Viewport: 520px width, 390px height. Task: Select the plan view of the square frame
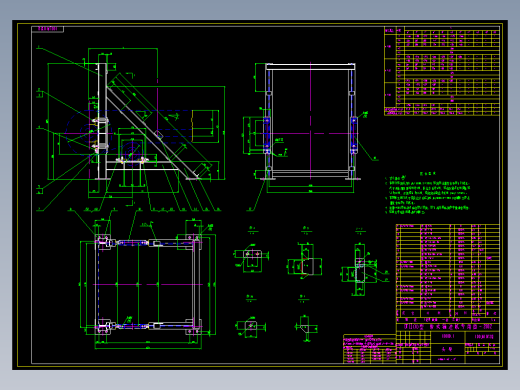click(147, 285)
